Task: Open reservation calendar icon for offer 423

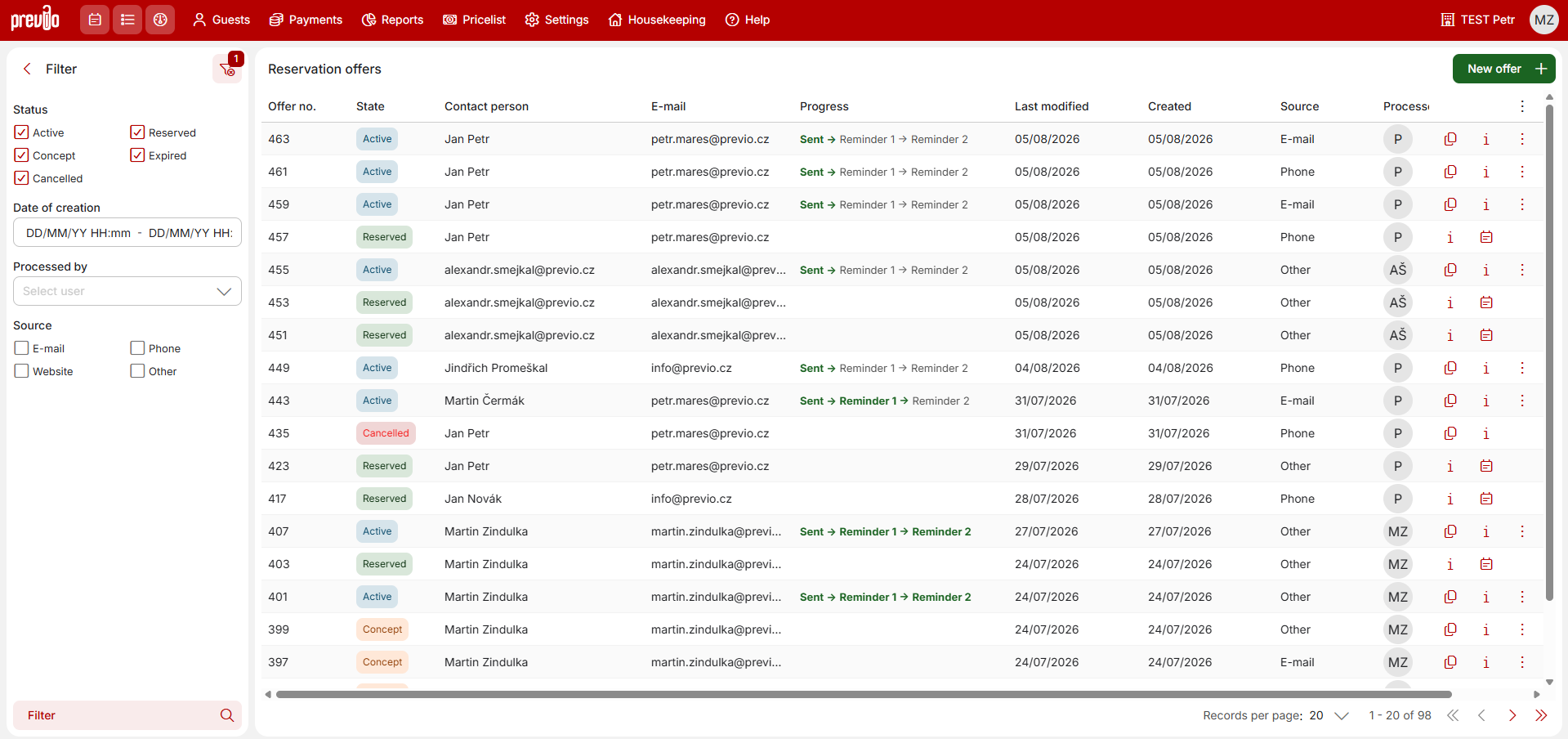Action: point(1486,466)
